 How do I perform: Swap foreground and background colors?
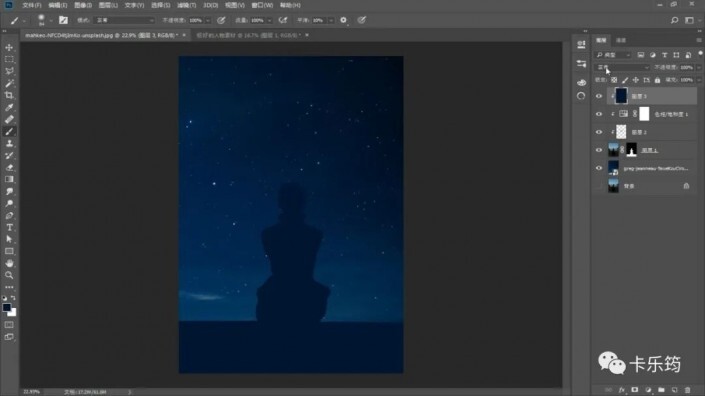pos(13,298)
